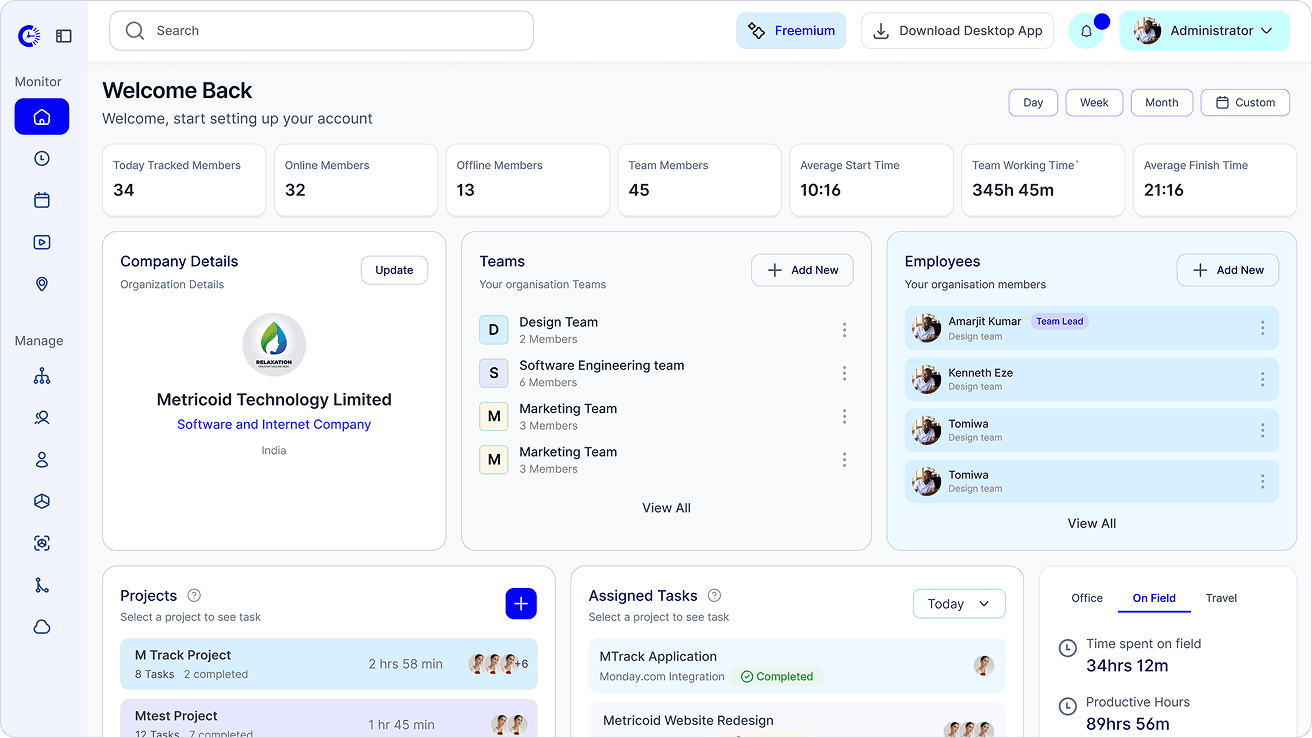
Task: Switch to the Travel tab
Action: click(x=1221, y=598)
